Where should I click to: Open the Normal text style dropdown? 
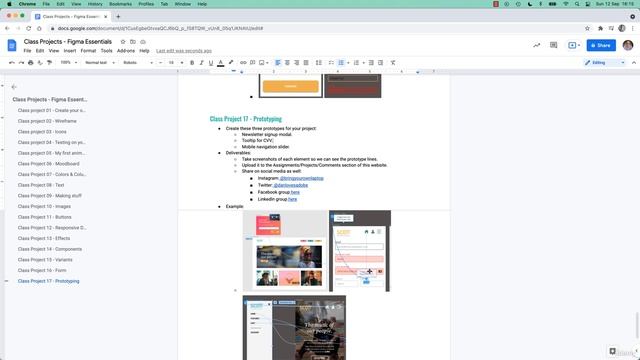(x=100, y=63)
